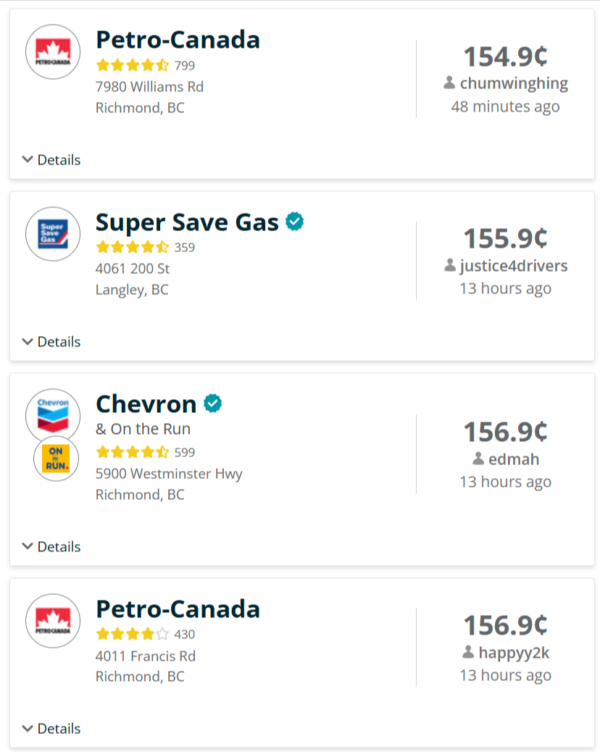The width and height of the screenshot is (600, 752).
Task: Open user profile justice4drivers
Action: [x=513, y=265]
